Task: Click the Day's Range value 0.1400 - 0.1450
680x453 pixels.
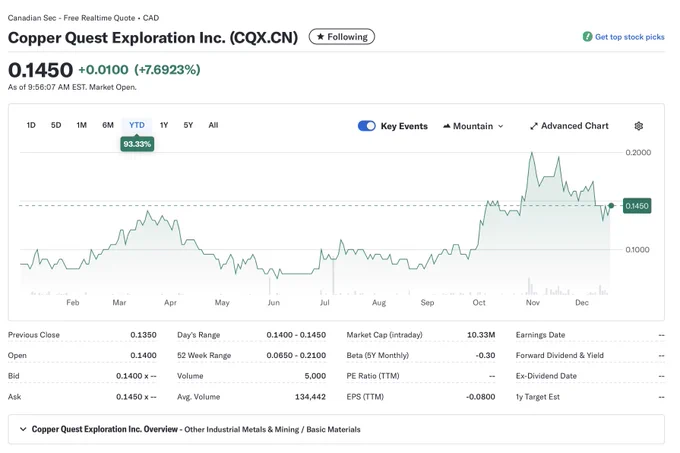Action: [296, 335]
